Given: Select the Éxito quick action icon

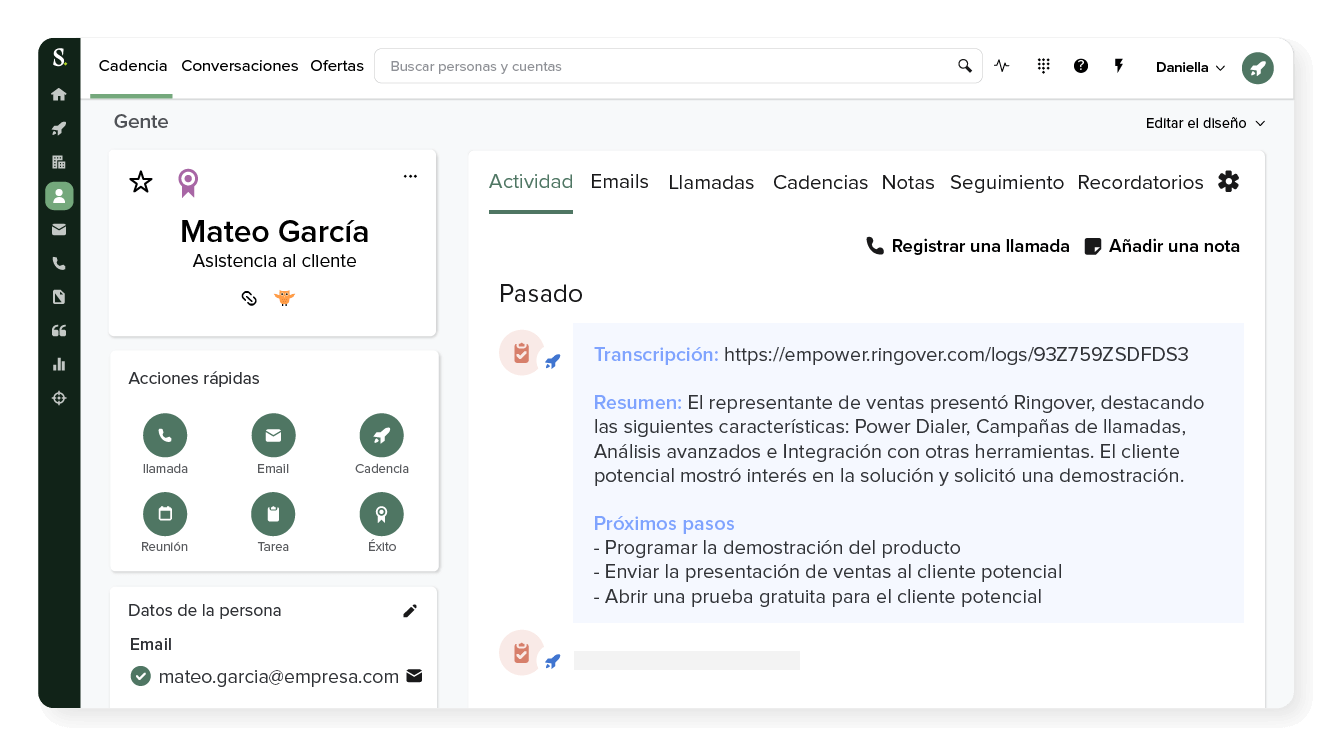Looking at the screenshot, I should pos(381,513).
